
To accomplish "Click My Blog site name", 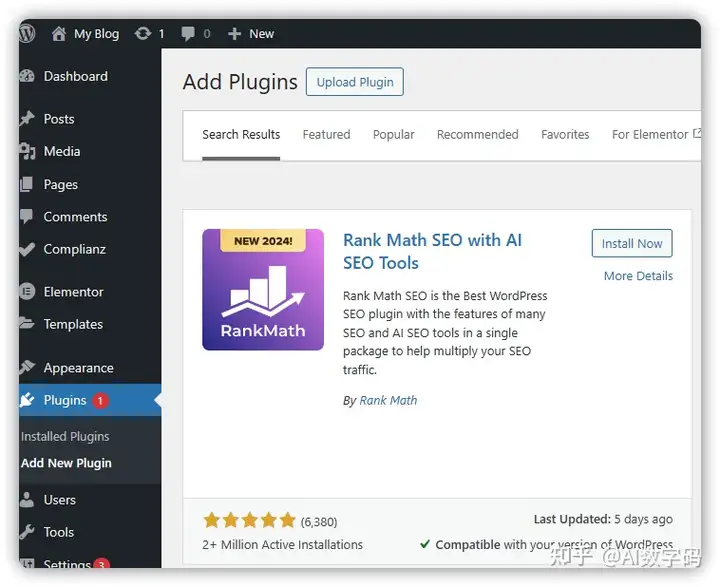I will point(96,34).
